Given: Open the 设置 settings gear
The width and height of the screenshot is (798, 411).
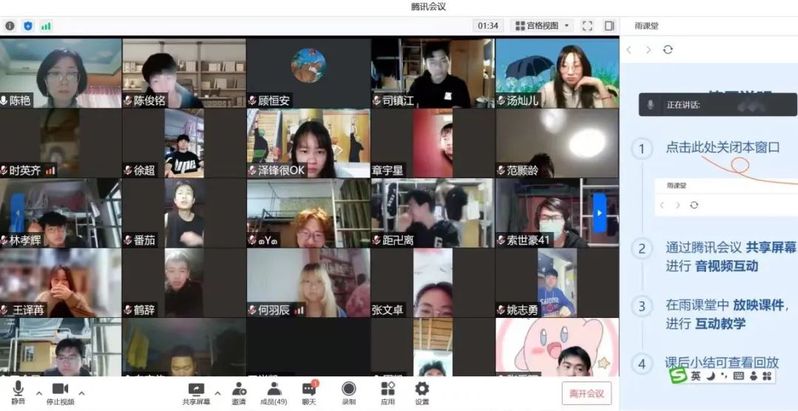Looking at the screenshot, I should coord(422,391).
